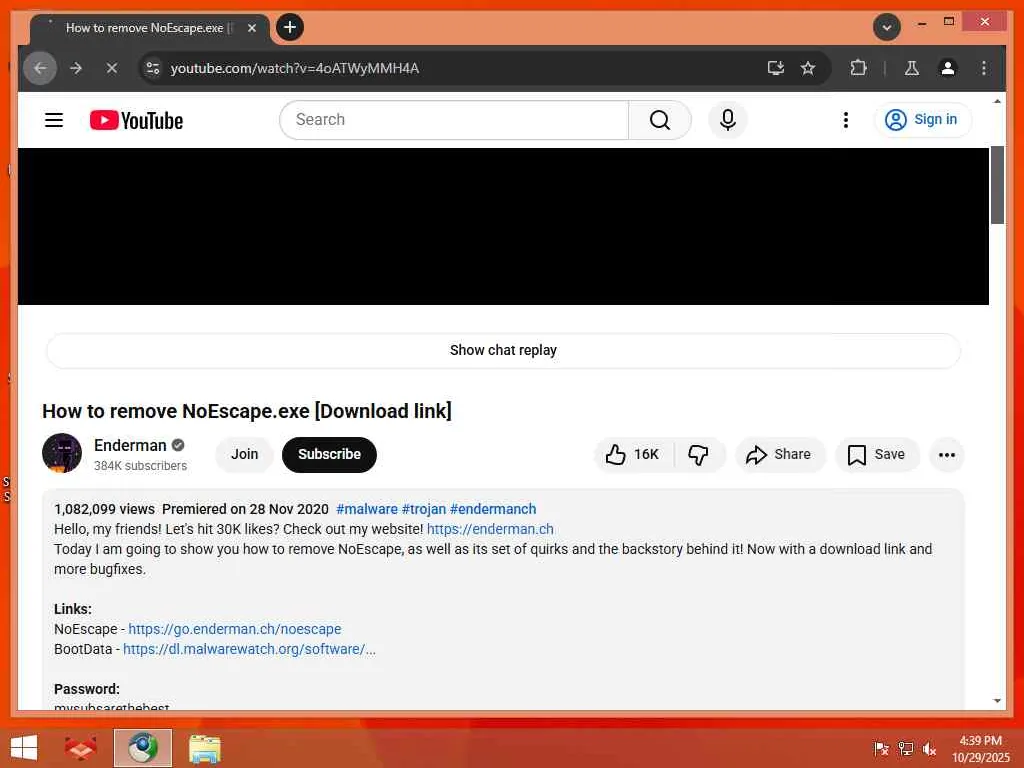Screen dimensions: 1024x768
Task: Start voice search with the microphone icon
Action: tap(728, 120)
